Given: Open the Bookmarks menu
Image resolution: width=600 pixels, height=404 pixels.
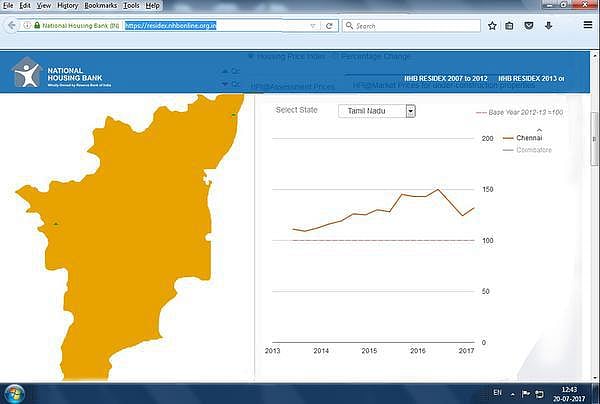Looking at the screenshot, I should click(100, 5).
